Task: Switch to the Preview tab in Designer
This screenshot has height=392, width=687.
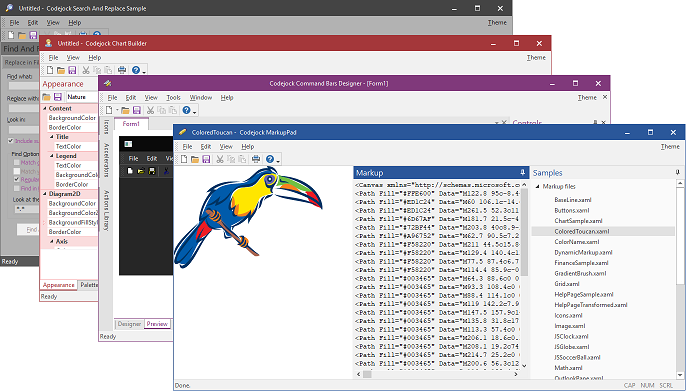Action: pos(157,324)
